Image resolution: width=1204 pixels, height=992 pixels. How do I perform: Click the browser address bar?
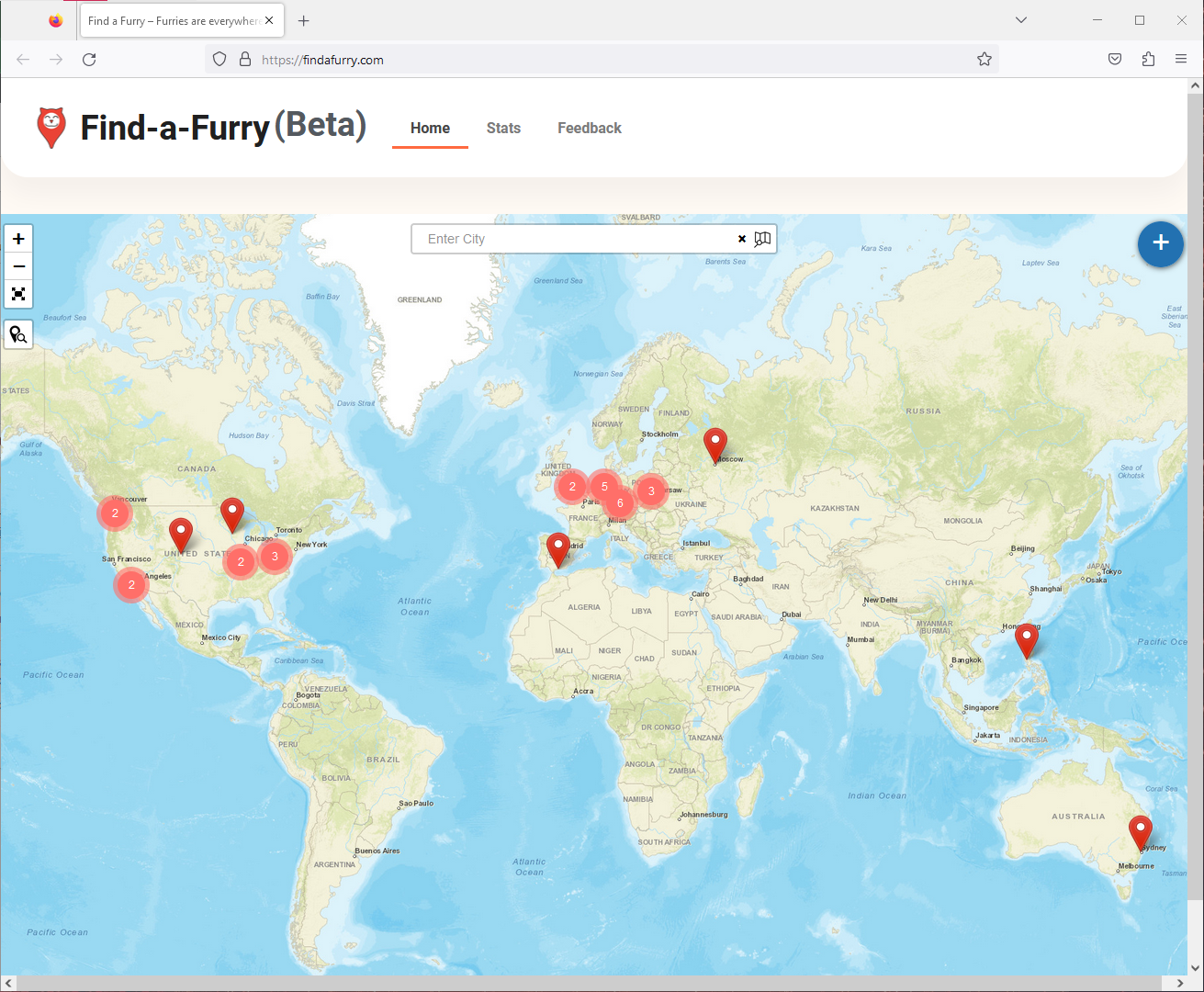pyautogui.click(x=602, y=60)
